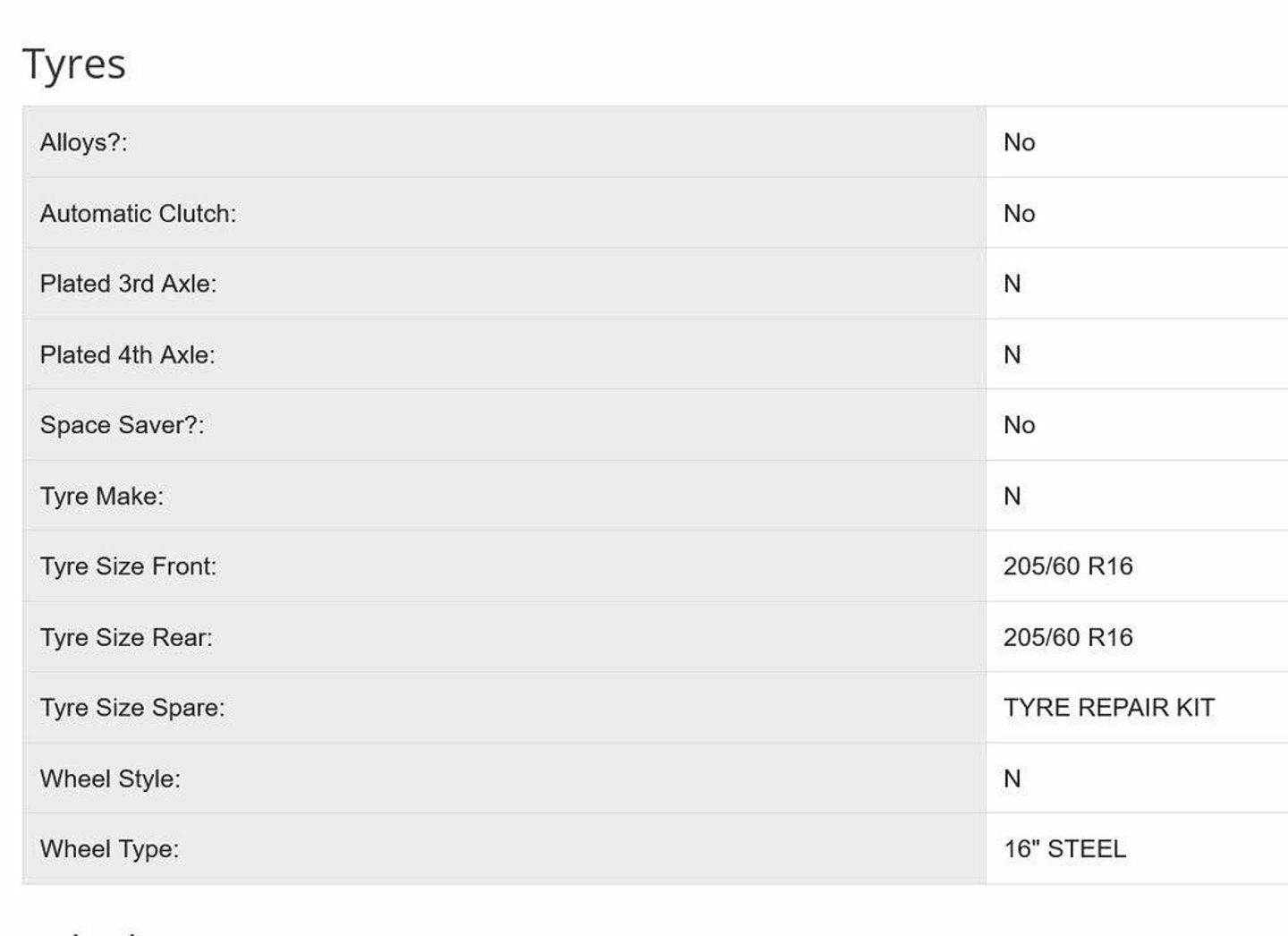1288x936 pixels.
Task: Select the Wheel Style label
Action: click(110, 779)
